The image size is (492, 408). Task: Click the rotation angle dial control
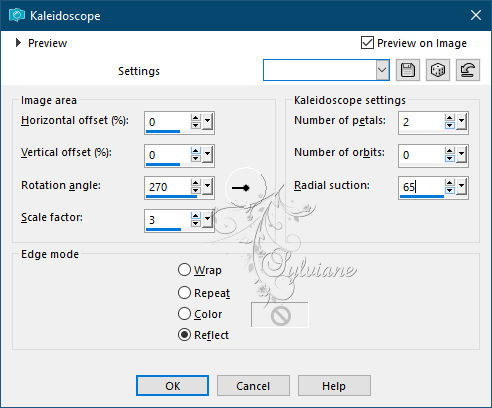[246, 188]
